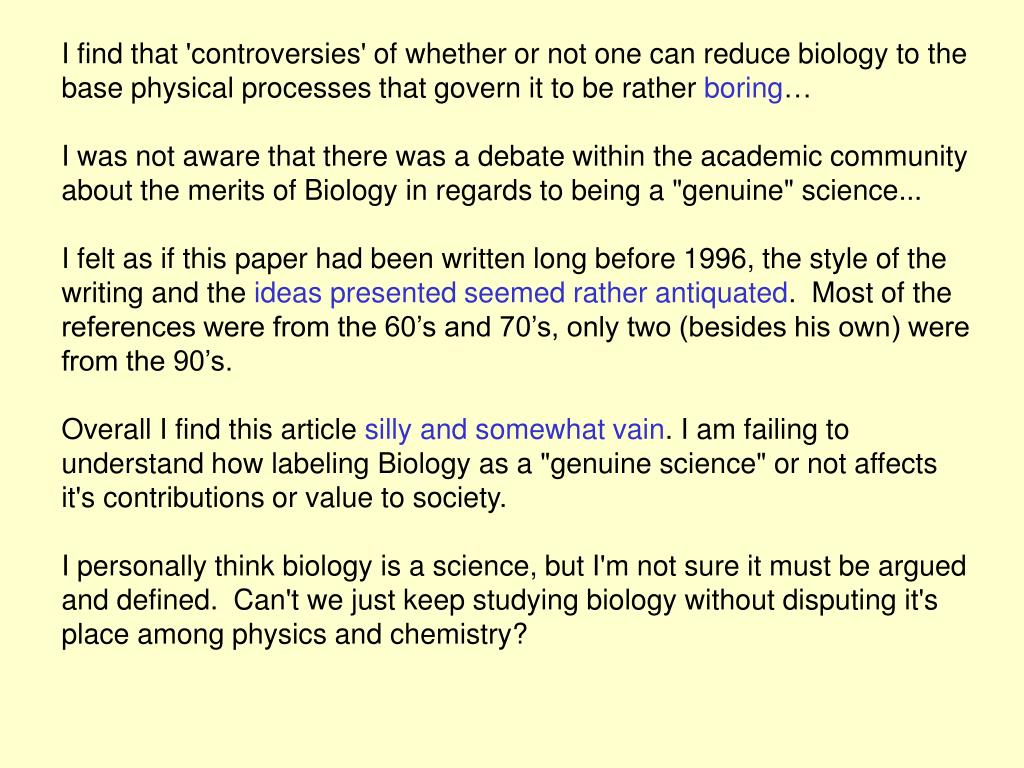Click the words 'academic community' in the second paragraph

(833, 157)
